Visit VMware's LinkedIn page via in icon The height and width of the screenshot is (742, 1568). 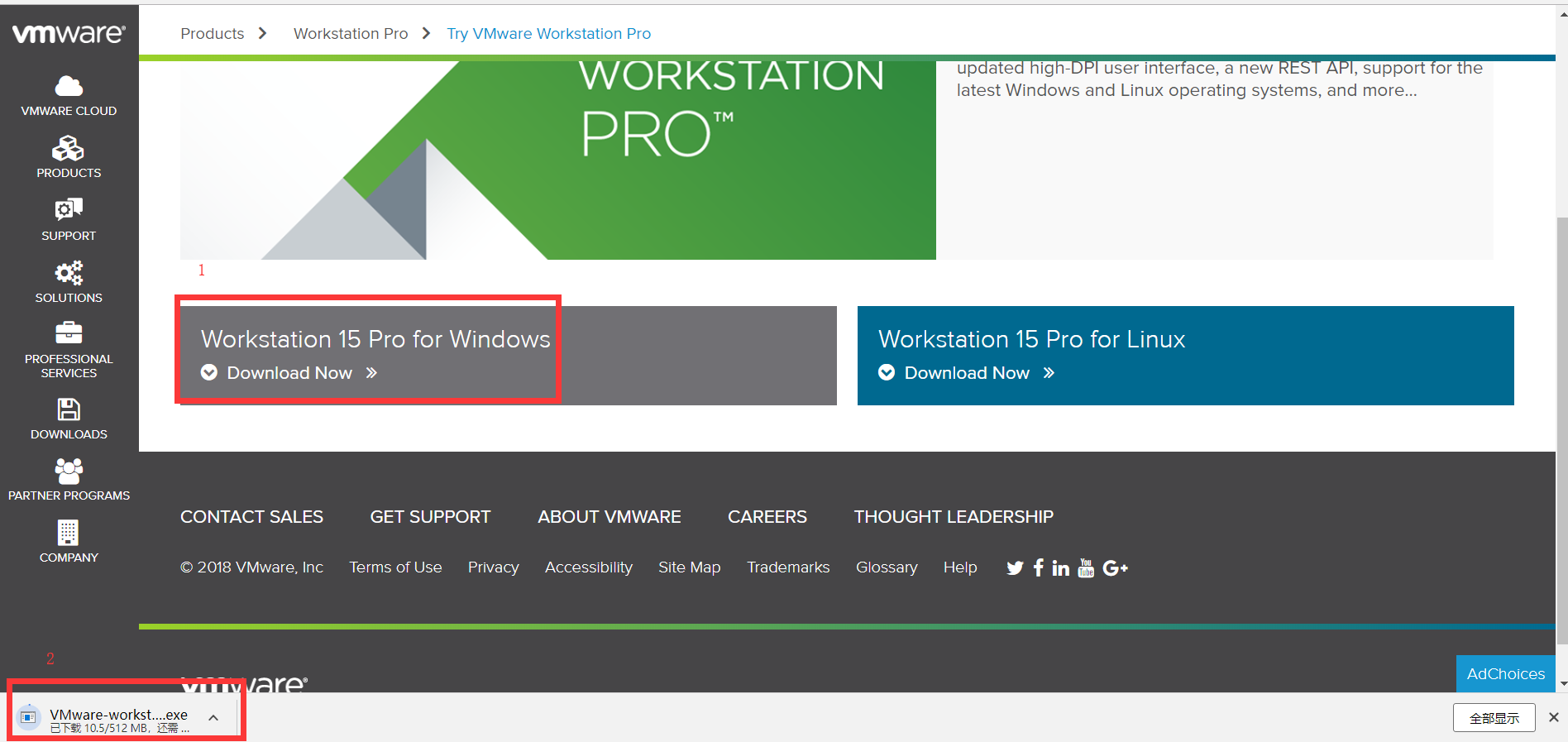click(x=1061, y=567)
